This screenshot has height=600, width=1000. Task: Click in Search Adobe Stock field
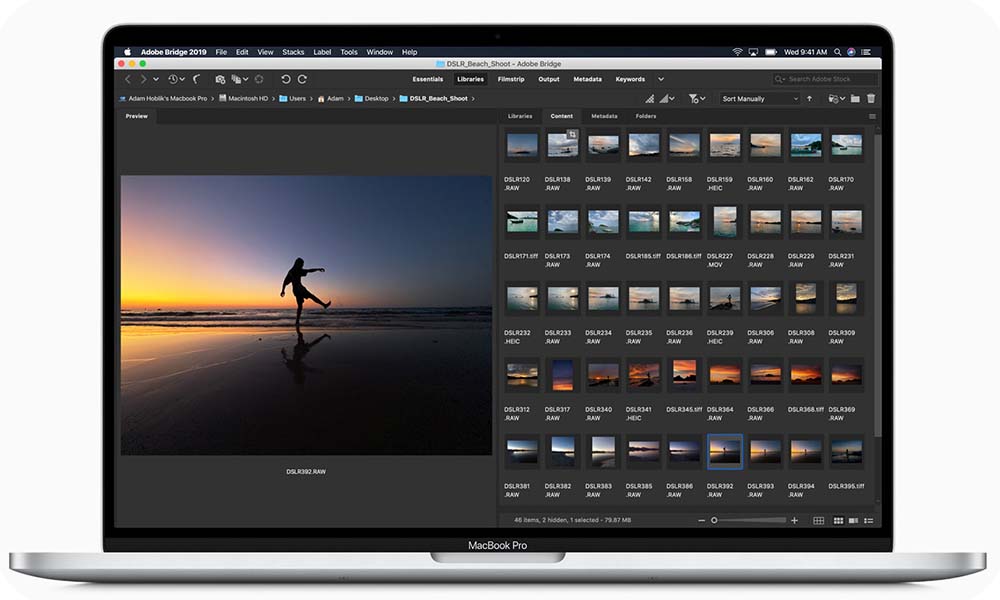click(x=825, y=79)
